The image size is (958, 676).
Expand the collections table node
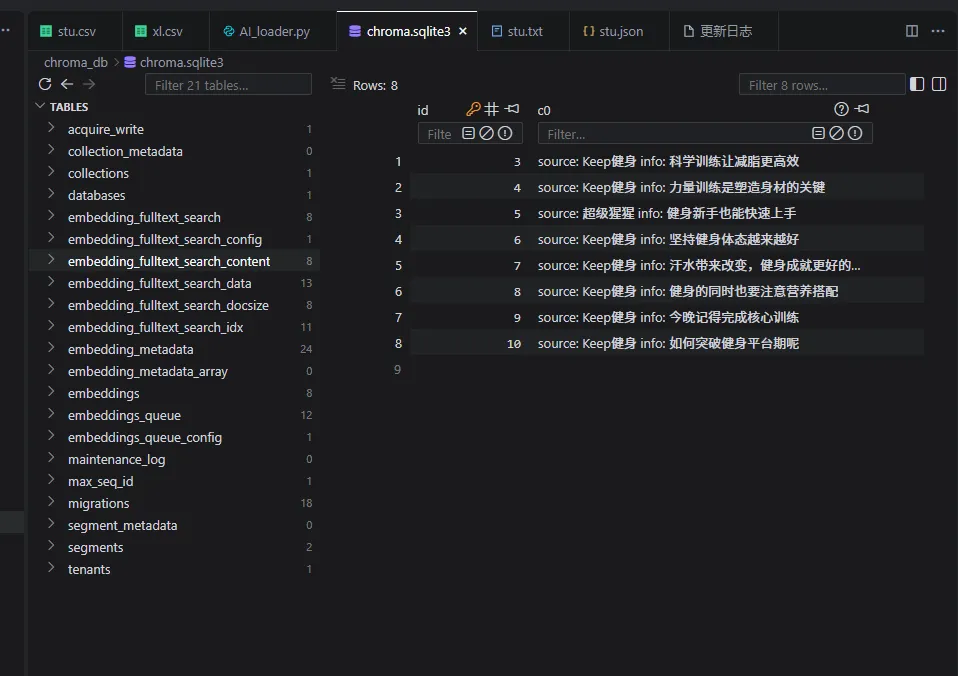[51, 173]
